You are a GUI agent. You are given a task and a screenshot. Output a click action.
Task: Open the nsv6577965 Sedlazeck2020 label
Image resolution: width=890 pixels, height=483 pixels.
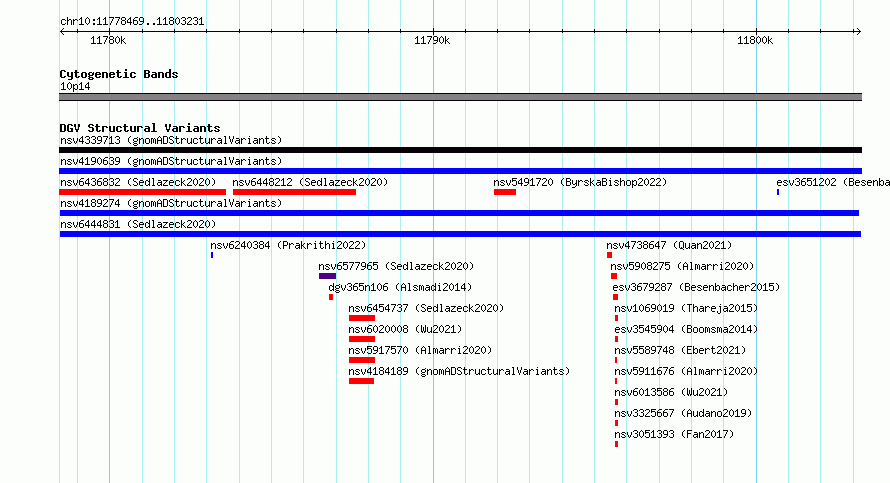tap(396, 266)
